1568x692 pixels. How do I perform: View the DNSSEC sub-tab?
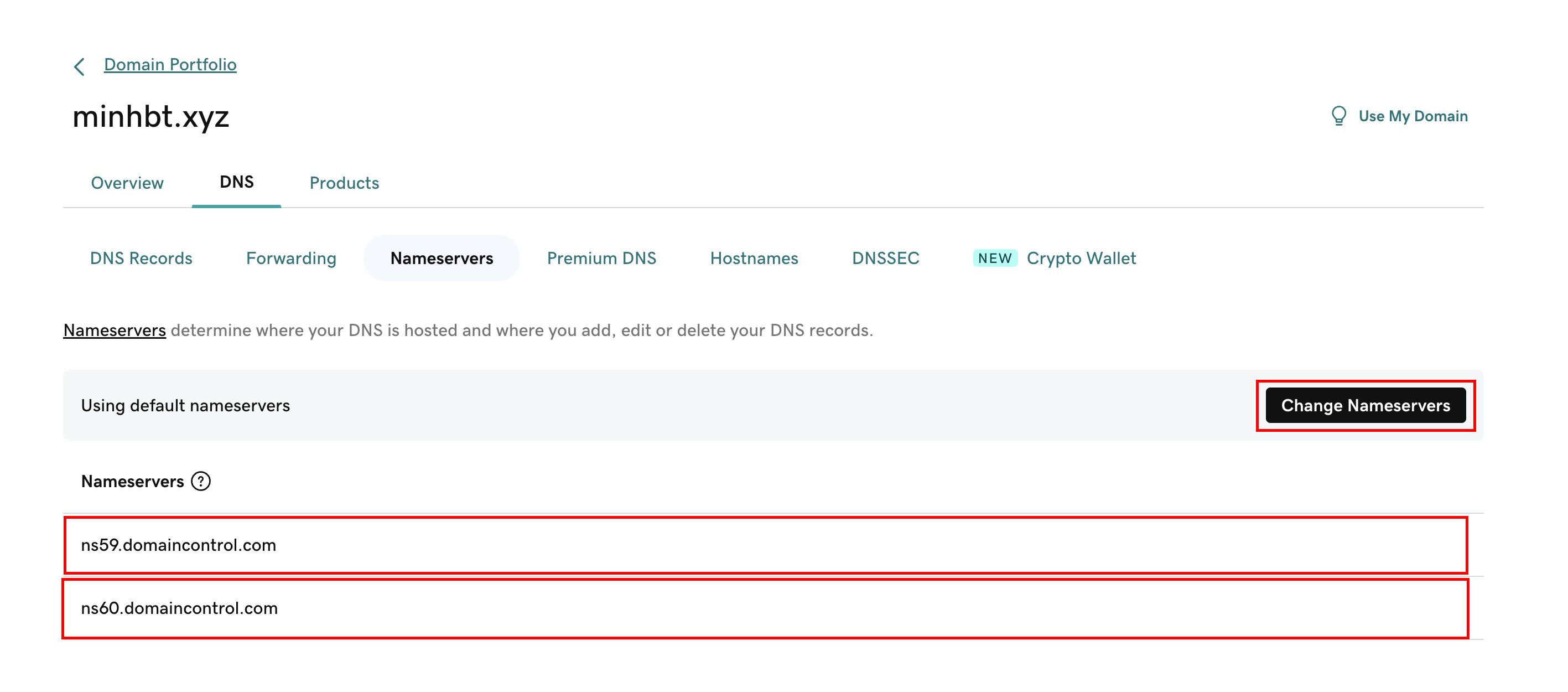click(885, 259)
